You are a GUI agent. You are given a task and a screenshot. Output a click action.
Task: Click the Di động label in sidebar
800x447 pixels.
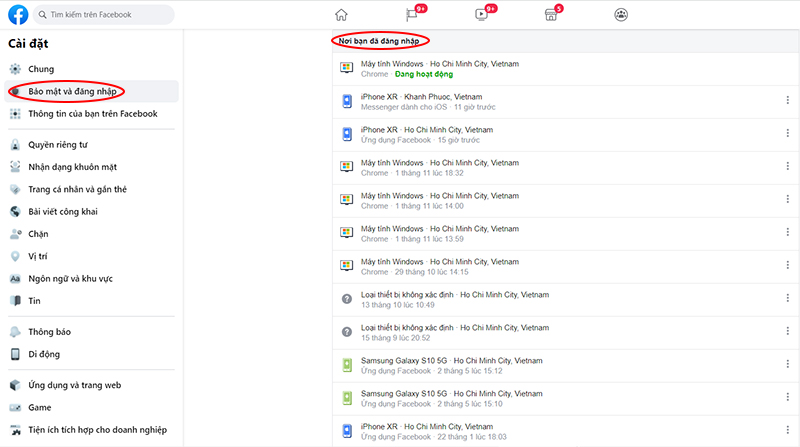click(x=44, y=354)
